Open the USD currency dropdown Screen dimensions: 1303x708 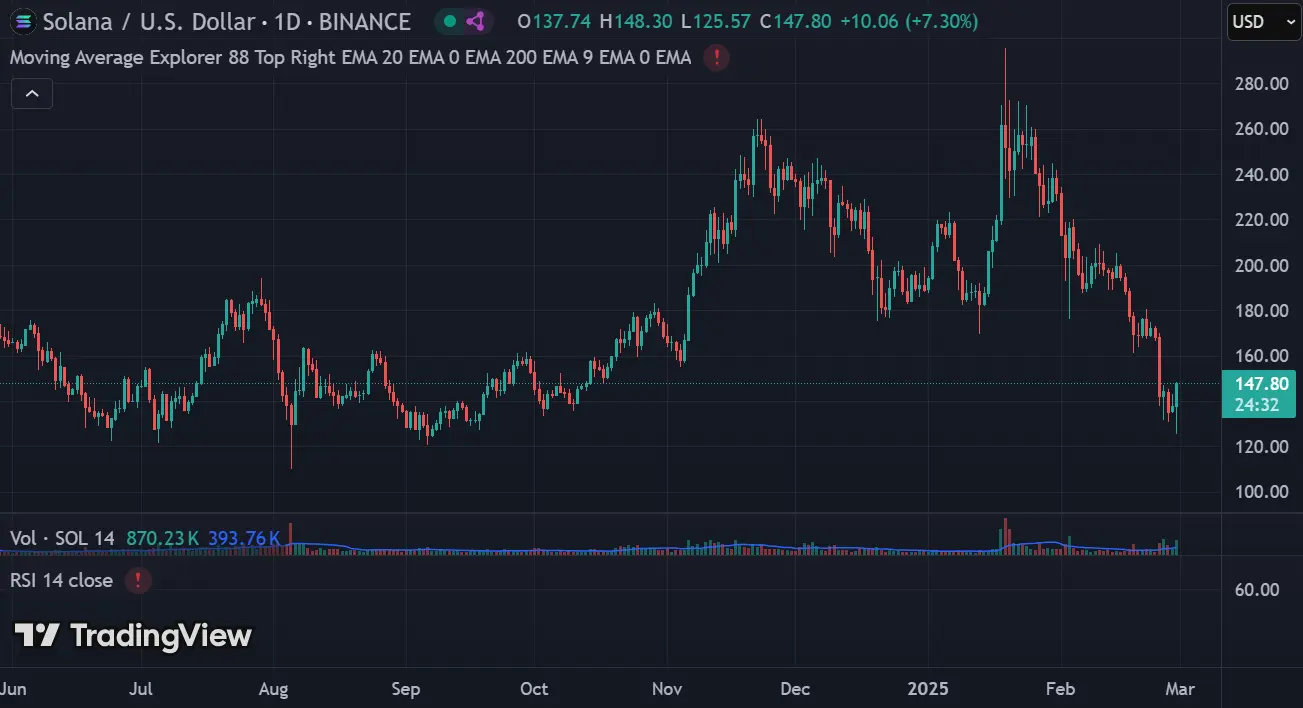point(1262,21)
